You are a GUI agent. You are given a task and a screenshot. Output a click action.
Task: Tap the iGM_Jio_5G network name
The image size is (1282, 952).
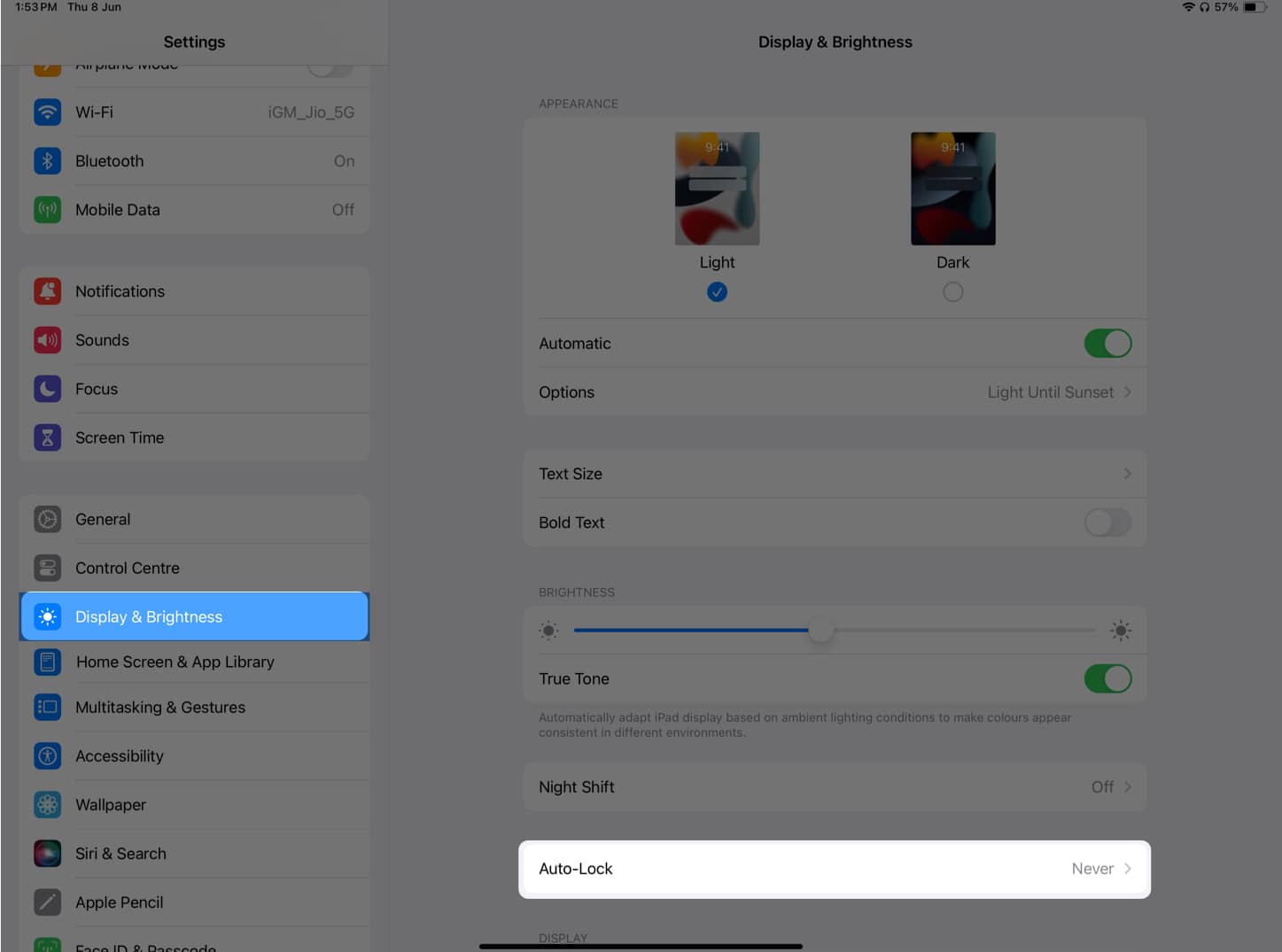click(311, 112)
